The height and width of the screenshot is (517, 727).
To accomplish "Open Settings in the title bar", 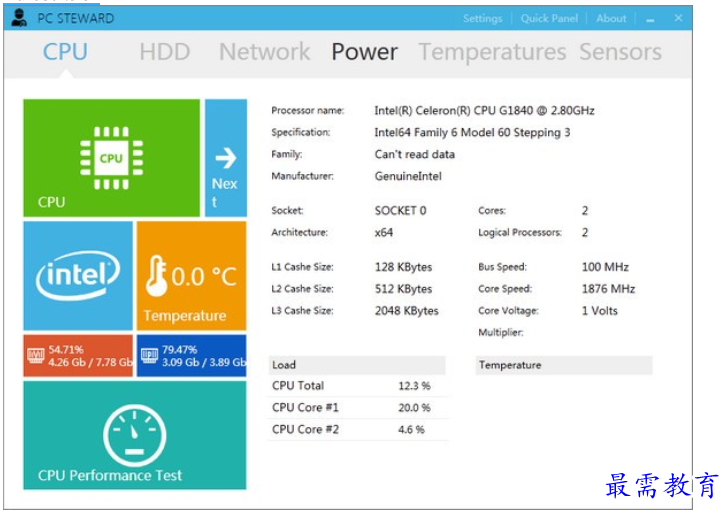I will point(482,19).
